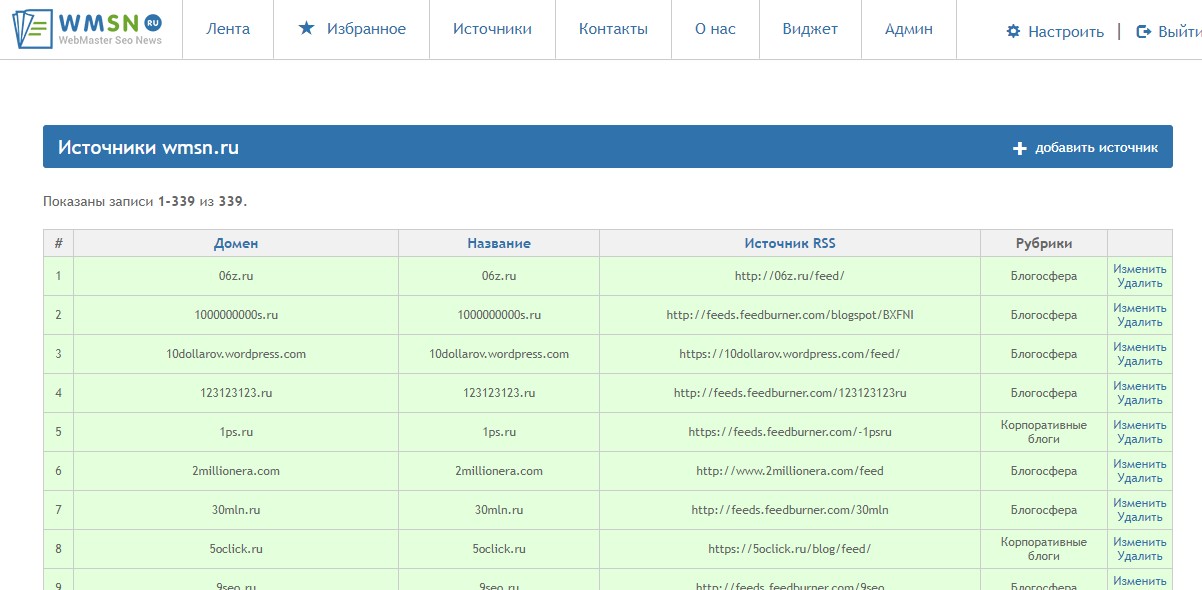Click RSS URL https://10dollarov.wordpress.com/feed/
Image resolution: width=1202 pixels, height=590 pixels.
[790, 354]
